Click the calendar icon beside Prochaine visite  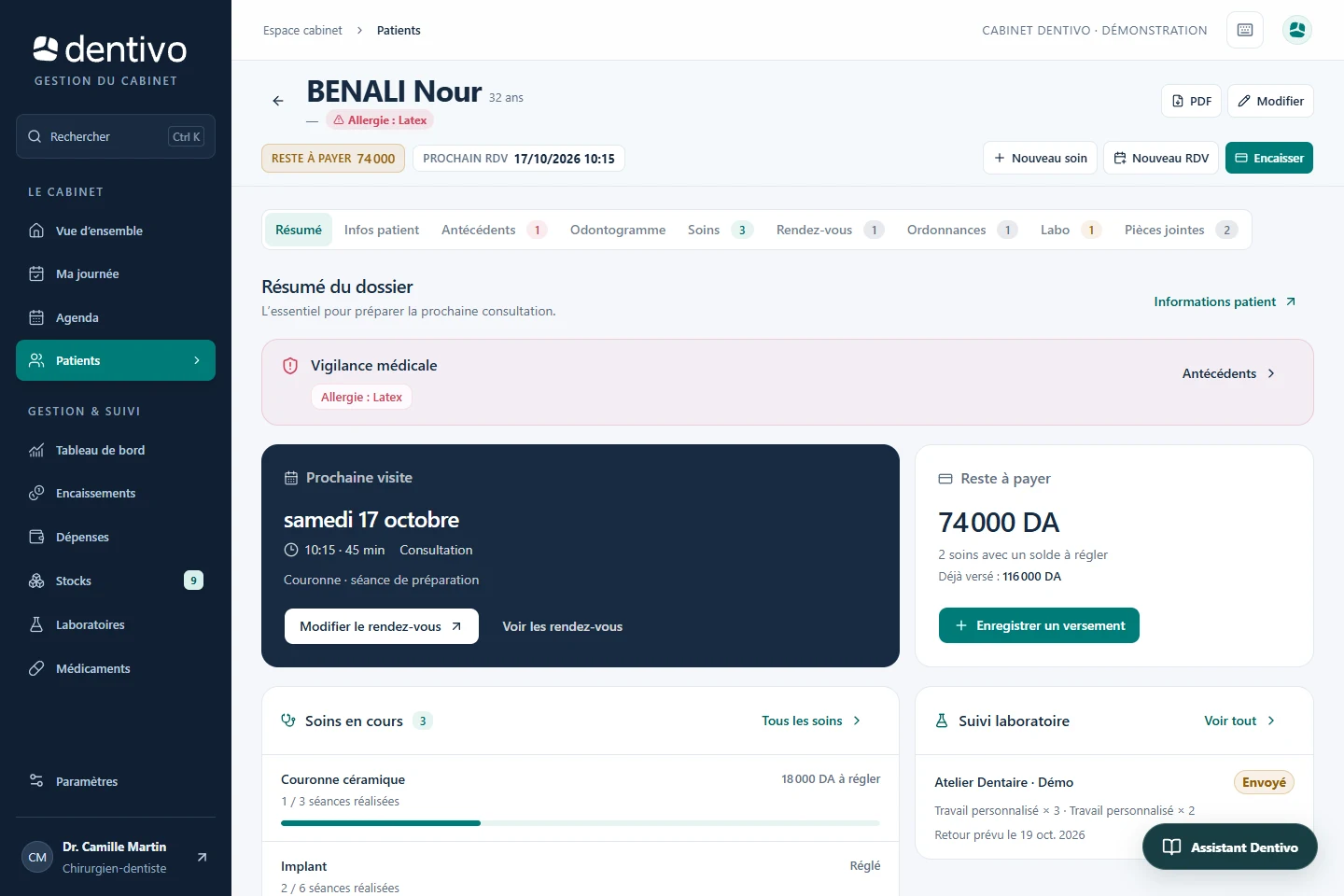(x=291, y=478)
